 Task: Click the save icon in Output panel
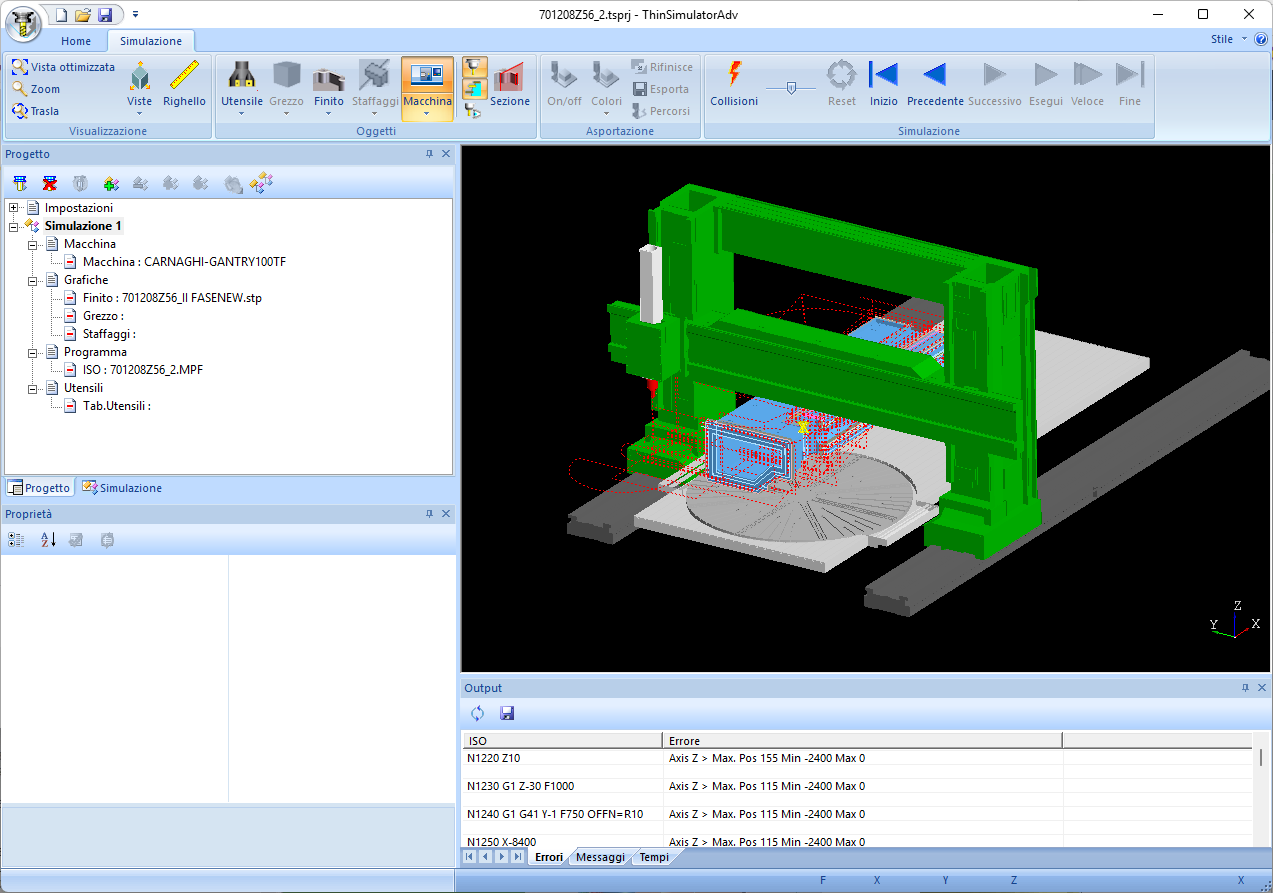(507, 713)
